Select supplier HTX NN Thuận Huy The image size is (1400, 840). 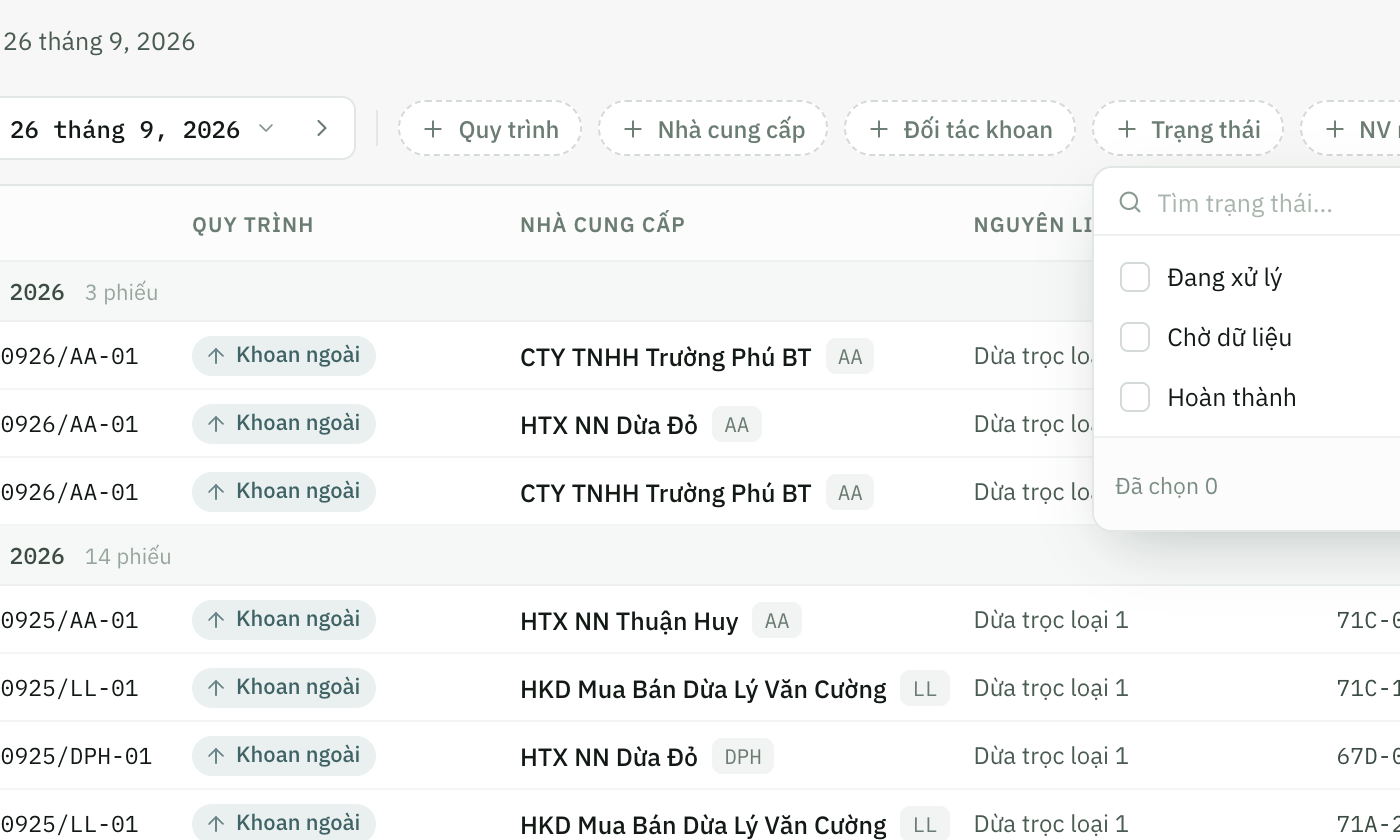(629, 621)
